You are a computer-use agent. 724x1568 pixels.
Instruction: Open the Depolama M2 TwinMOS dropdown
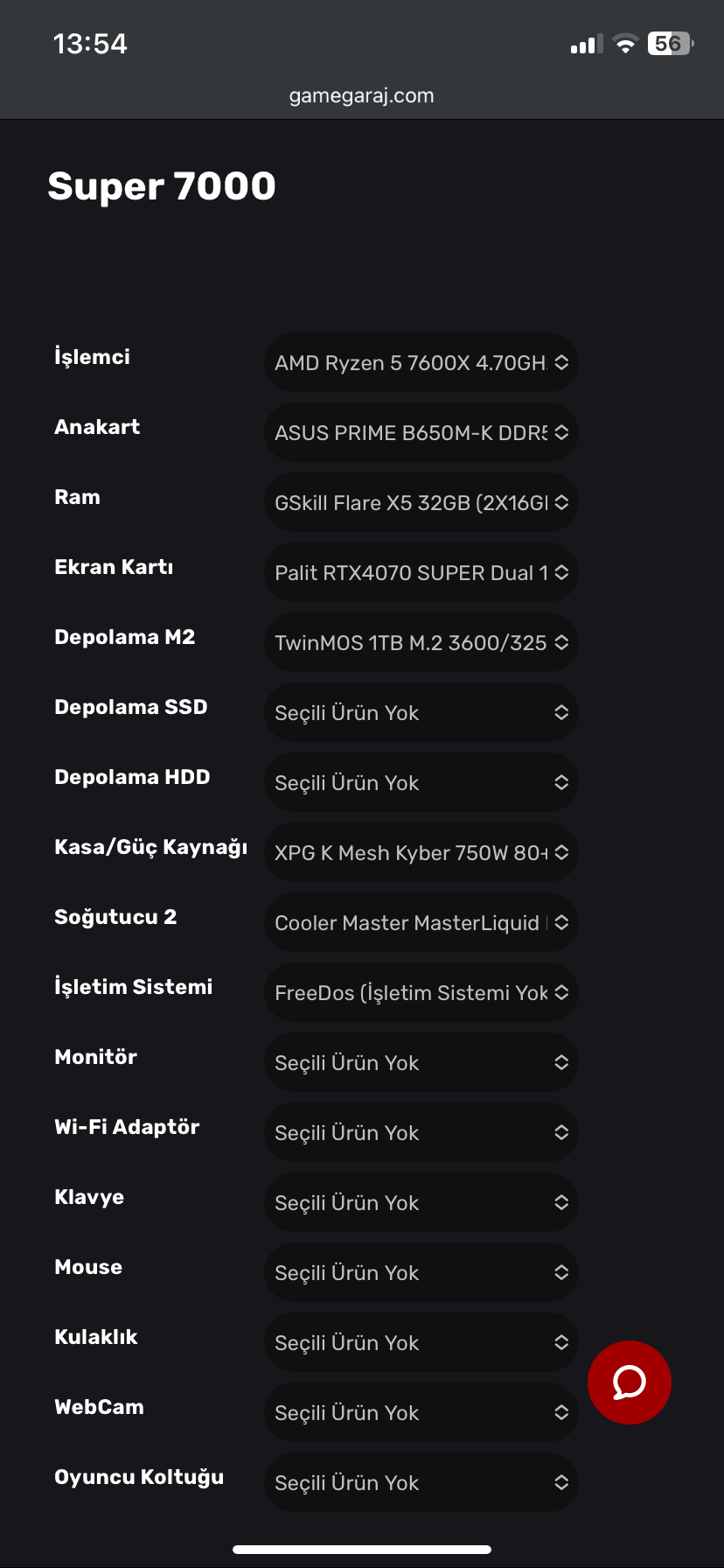421,642
